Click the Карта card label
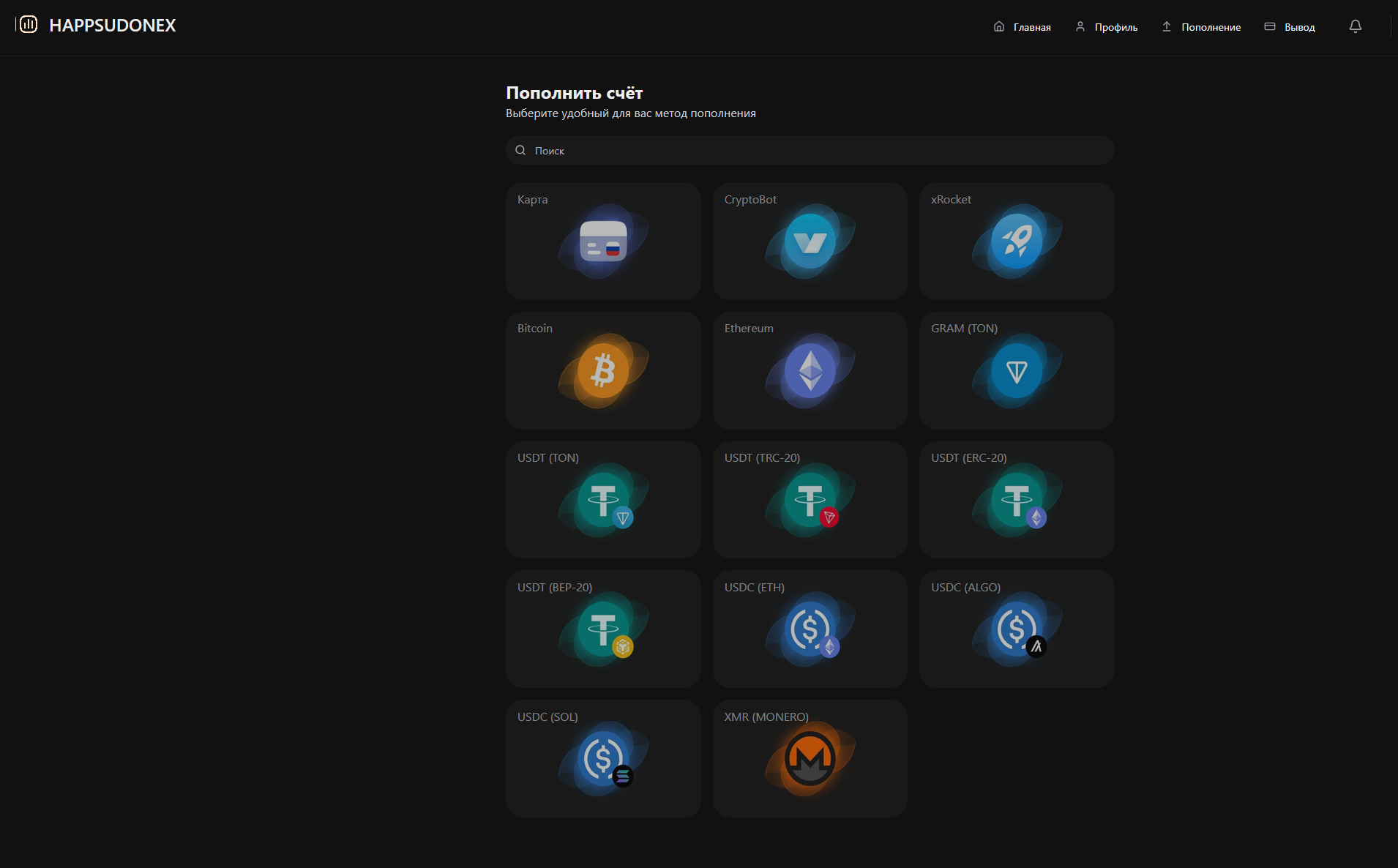Viewport: 1398px width, 868px height. click(x=532, y=200)
